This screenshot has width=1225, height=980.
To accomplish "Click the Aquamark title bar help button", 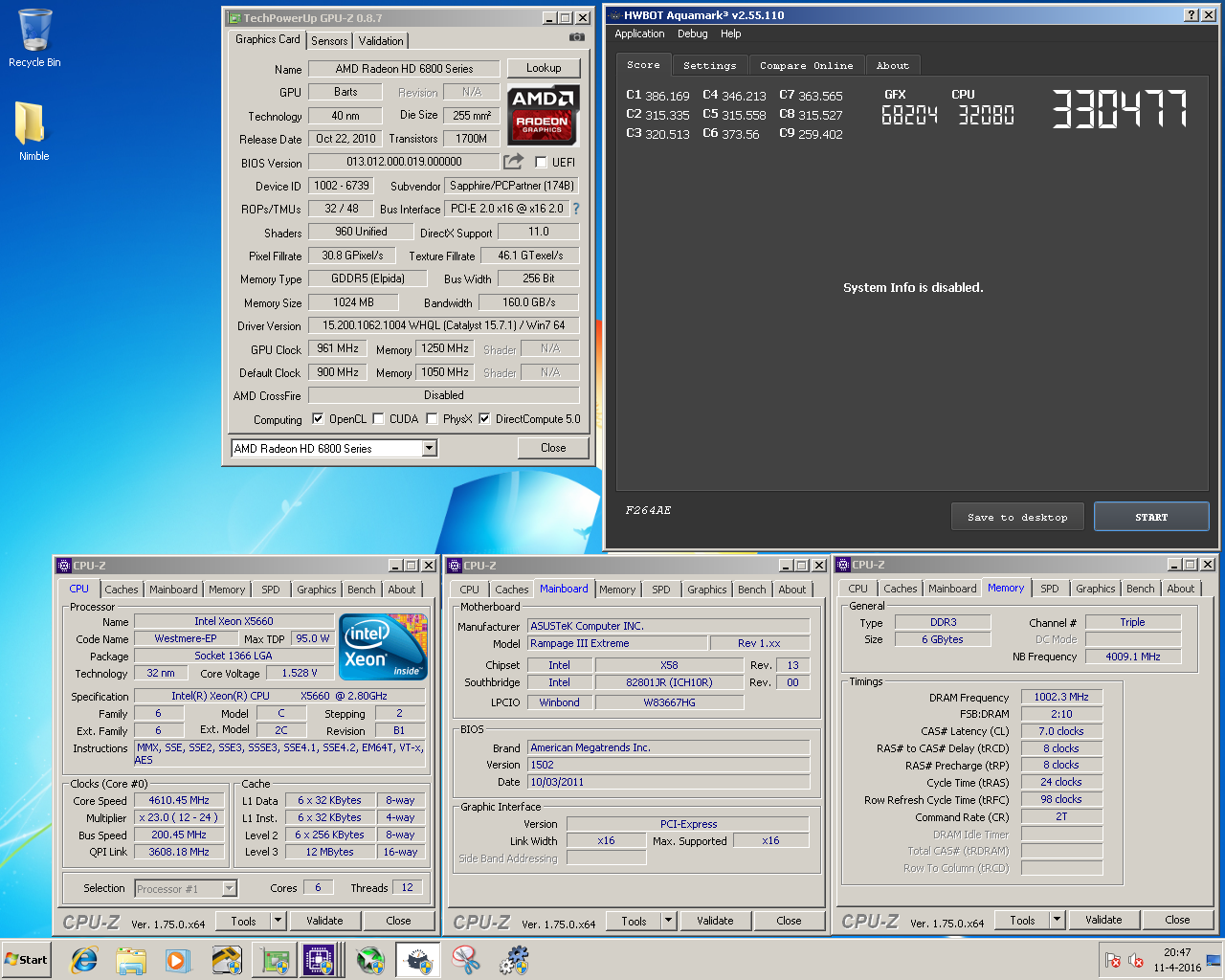I will (x=1191, y=15).
